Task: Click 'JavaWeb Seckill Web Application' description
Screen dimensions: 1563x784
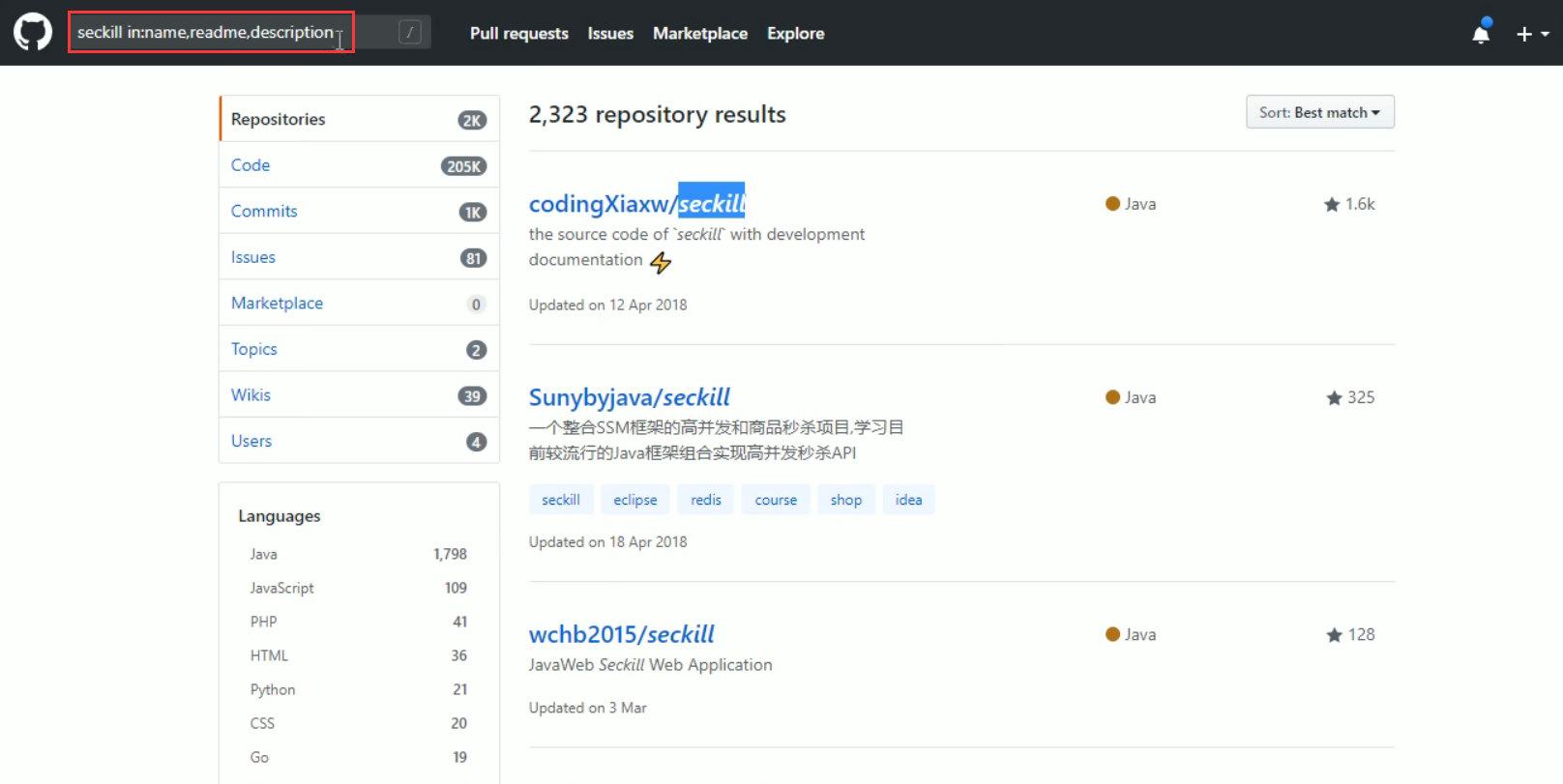Action: [x=651, y=665]
